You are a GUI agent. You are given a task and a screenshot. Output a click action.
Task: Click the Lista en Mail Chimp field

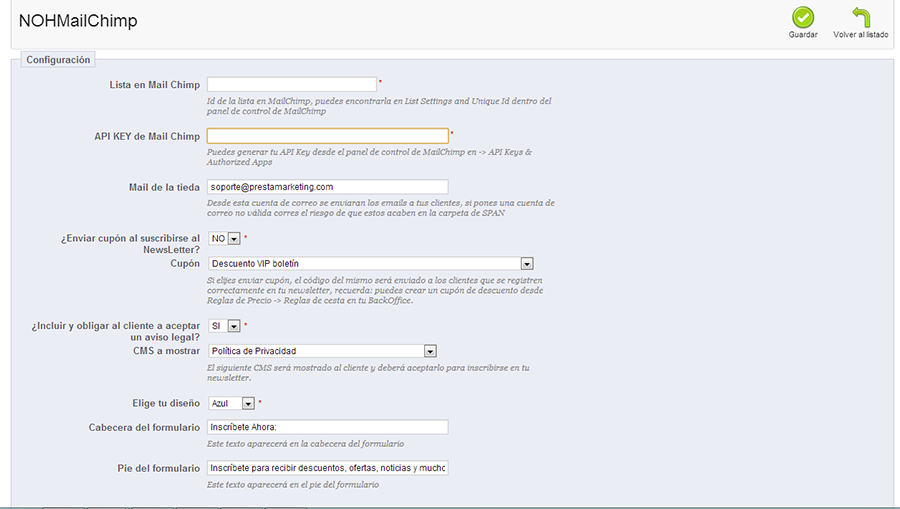coord(292,84)
